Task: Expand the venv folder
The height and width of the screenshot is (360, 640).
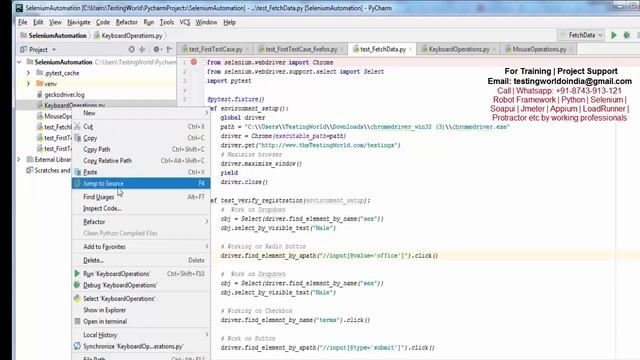Action: pos(28,84)
